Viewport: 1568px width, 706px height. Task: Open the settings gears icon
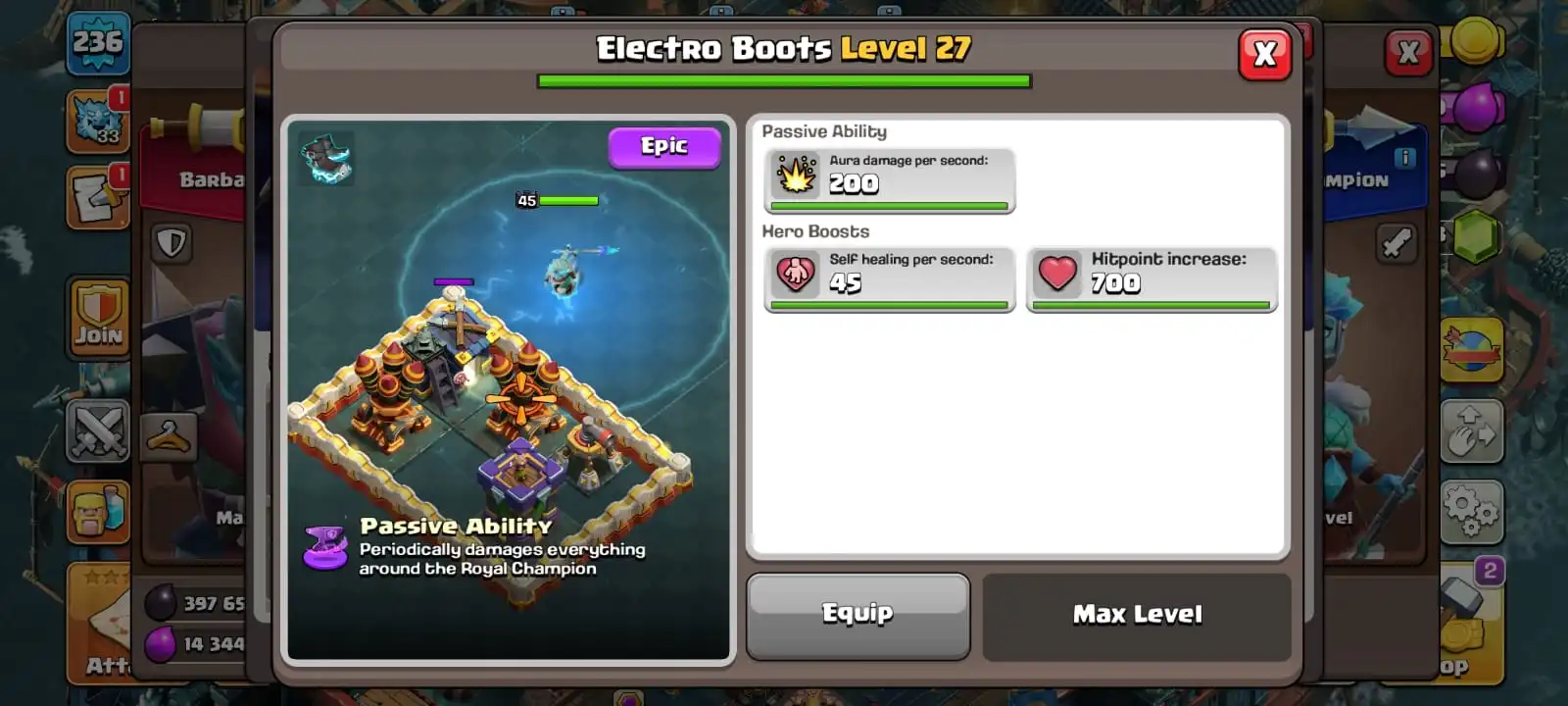1471,512
